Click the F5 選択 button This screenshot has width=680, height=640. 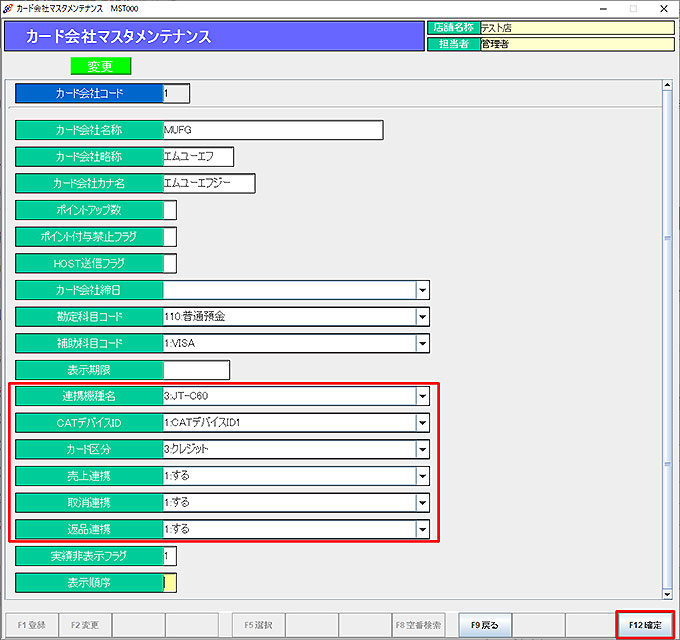tap(258, 625)
